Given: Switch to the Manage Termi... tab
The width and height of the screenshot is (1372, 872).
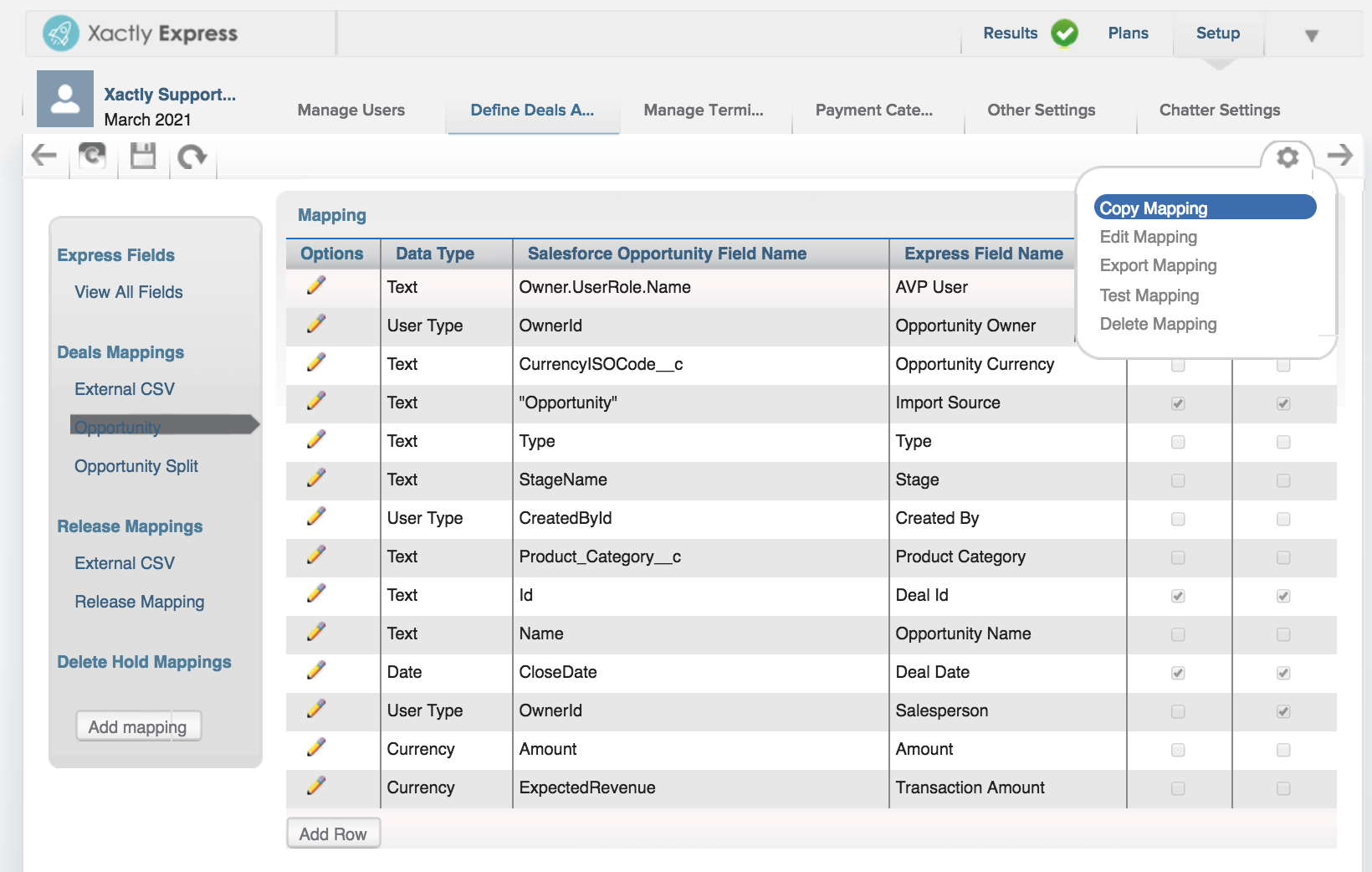Looking at the screenshot, I should (704, 110).
